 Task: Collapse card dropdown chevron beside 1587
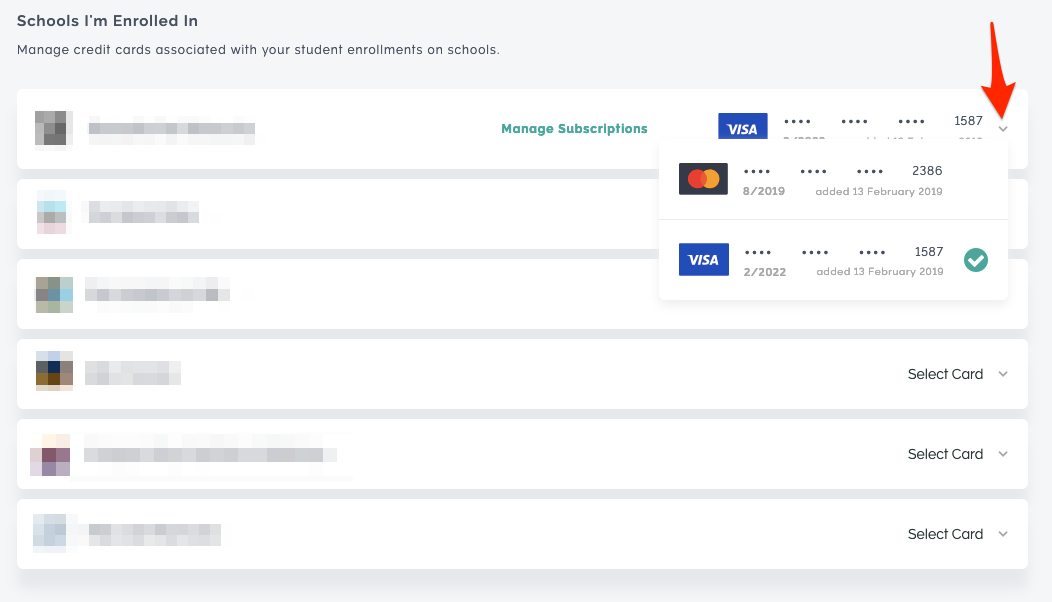1003,129
